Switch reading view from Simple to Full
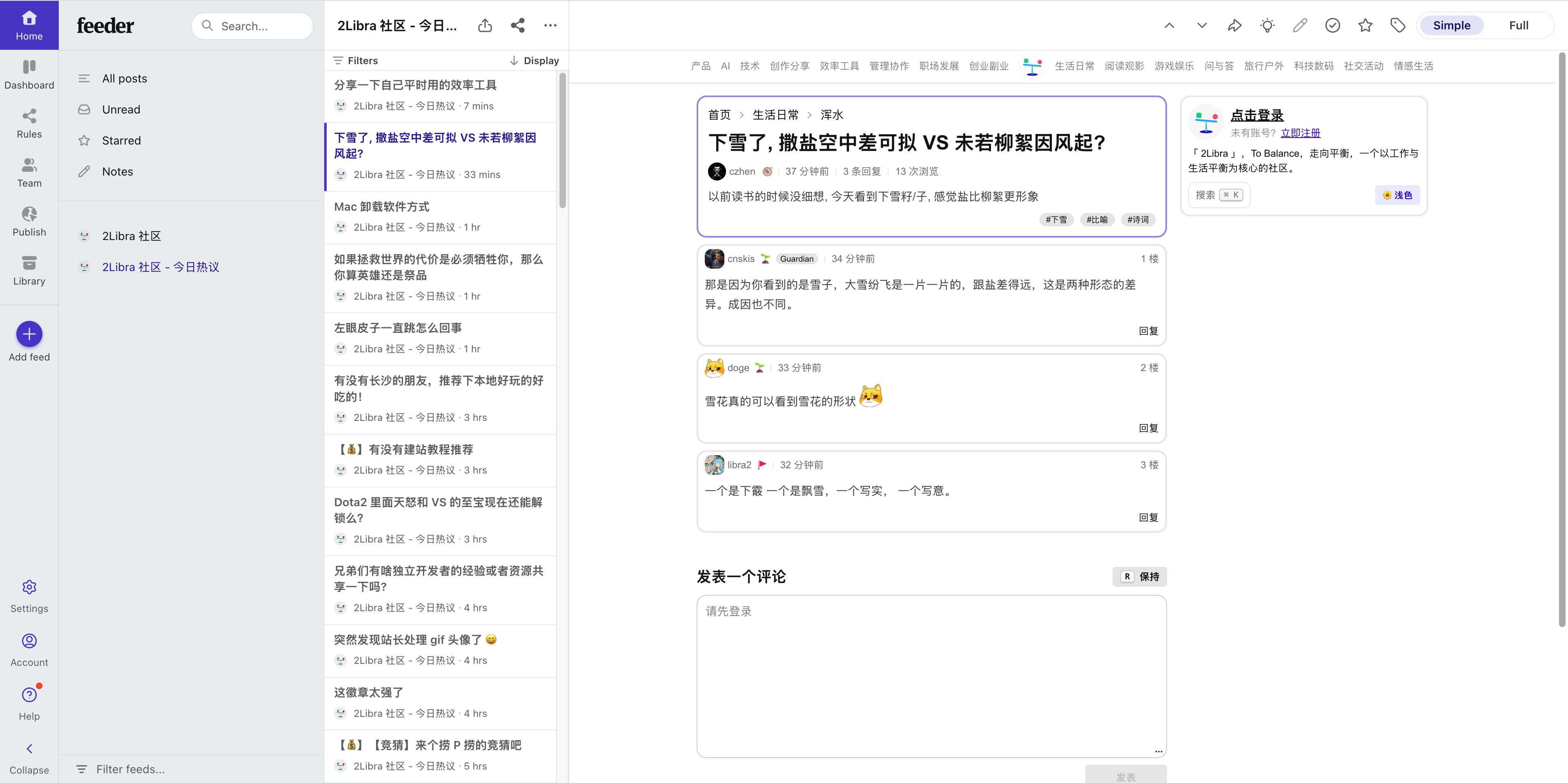 (x=1518, y=25)
